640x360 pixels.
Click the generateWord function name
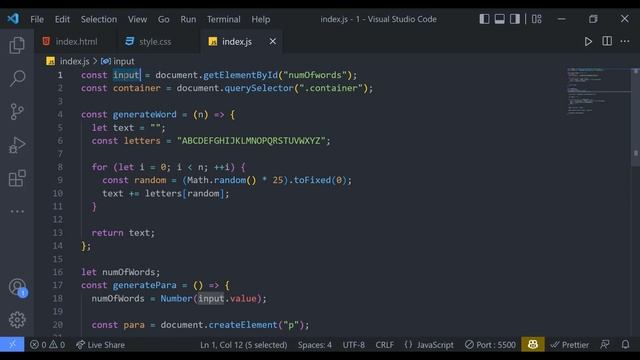(144, 114)
